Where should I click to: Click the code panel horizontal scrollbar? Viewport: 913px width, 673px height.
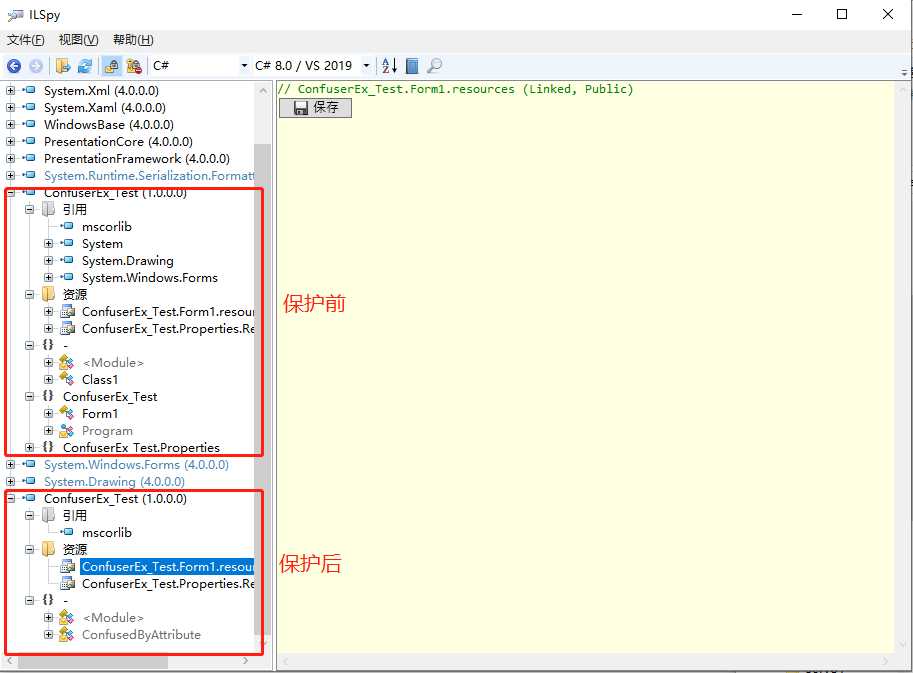click(585, 661)
